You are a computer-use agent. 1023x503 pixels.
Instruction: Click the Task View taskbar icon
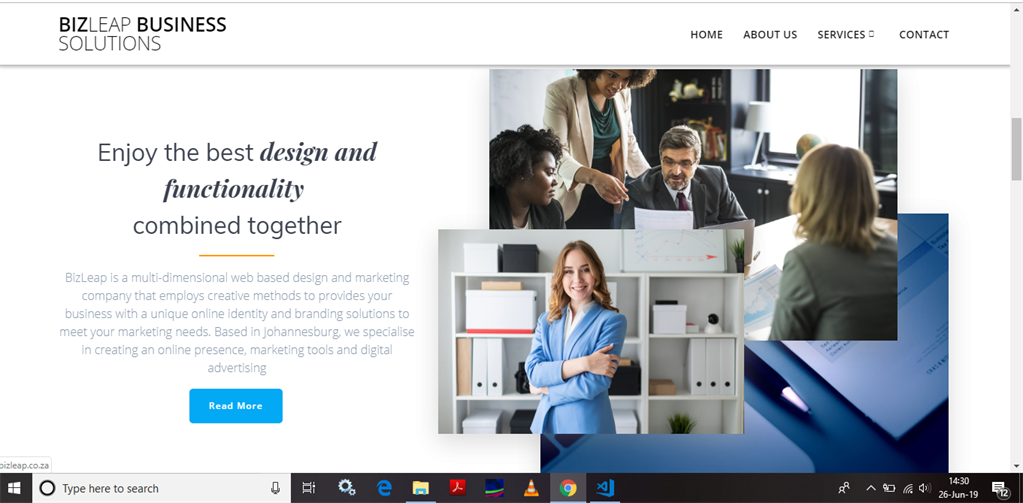click(x=309, y=488)
